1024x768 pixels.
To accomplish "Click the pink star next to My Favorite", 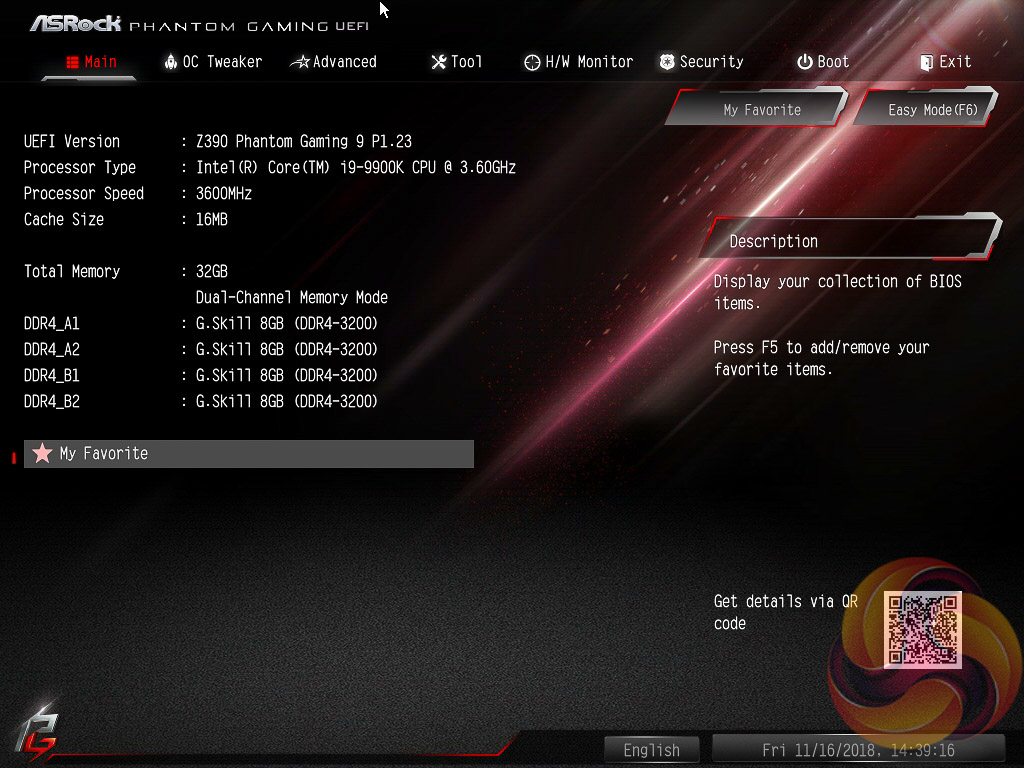I will click(42, 453).
